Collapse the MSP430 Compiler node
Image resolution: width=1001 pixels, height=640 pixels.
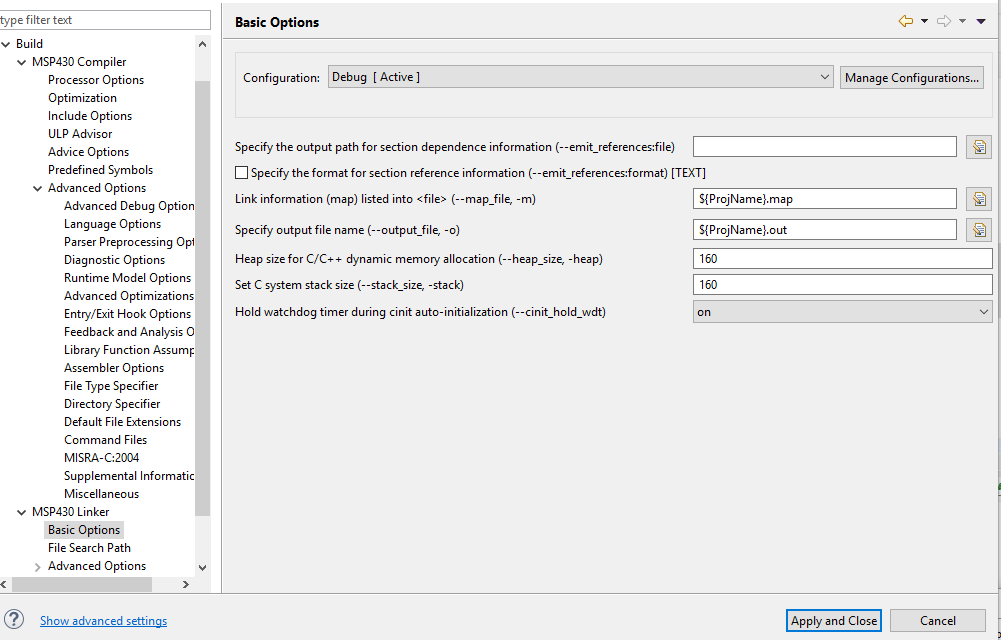pos(22,62)
